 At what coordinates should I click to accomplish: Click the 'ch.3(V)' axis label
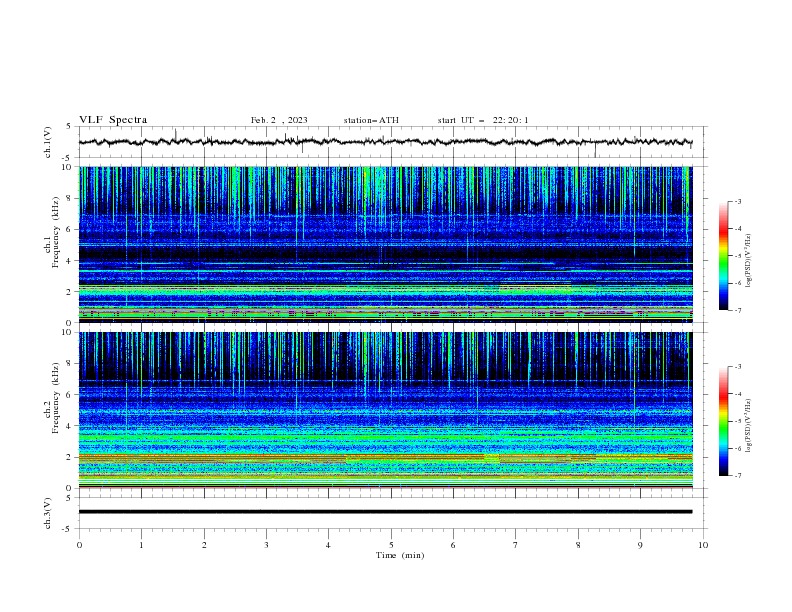(48, 513)
